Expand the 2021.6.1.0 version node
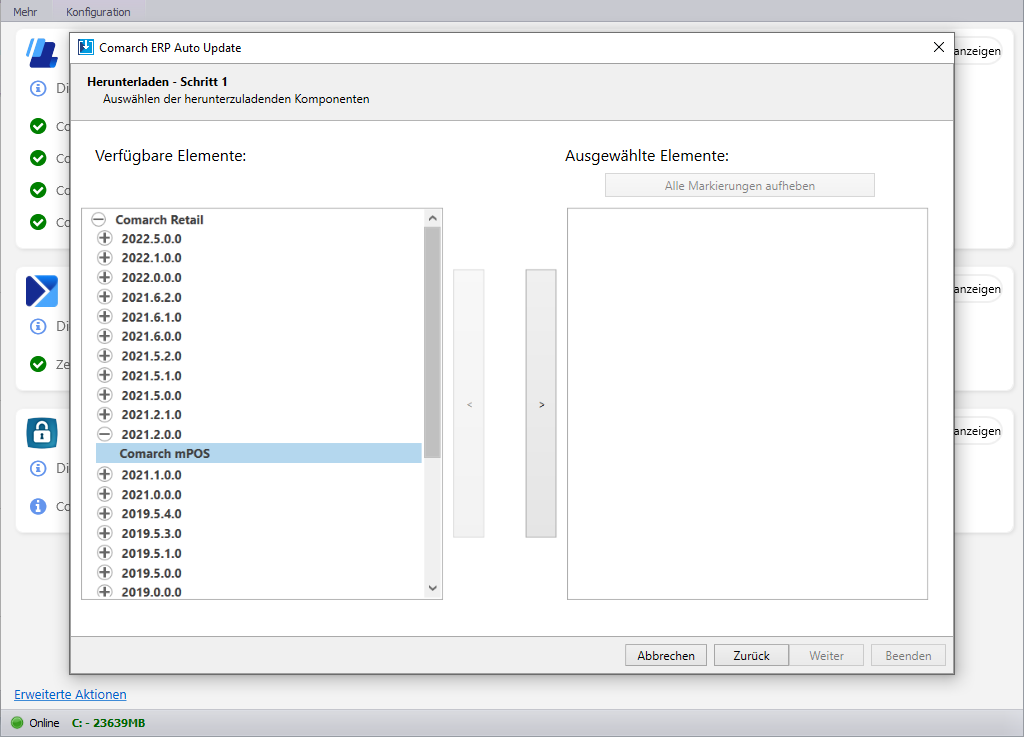Viewport: 1024px width, 737px height. tap(104, 317)
